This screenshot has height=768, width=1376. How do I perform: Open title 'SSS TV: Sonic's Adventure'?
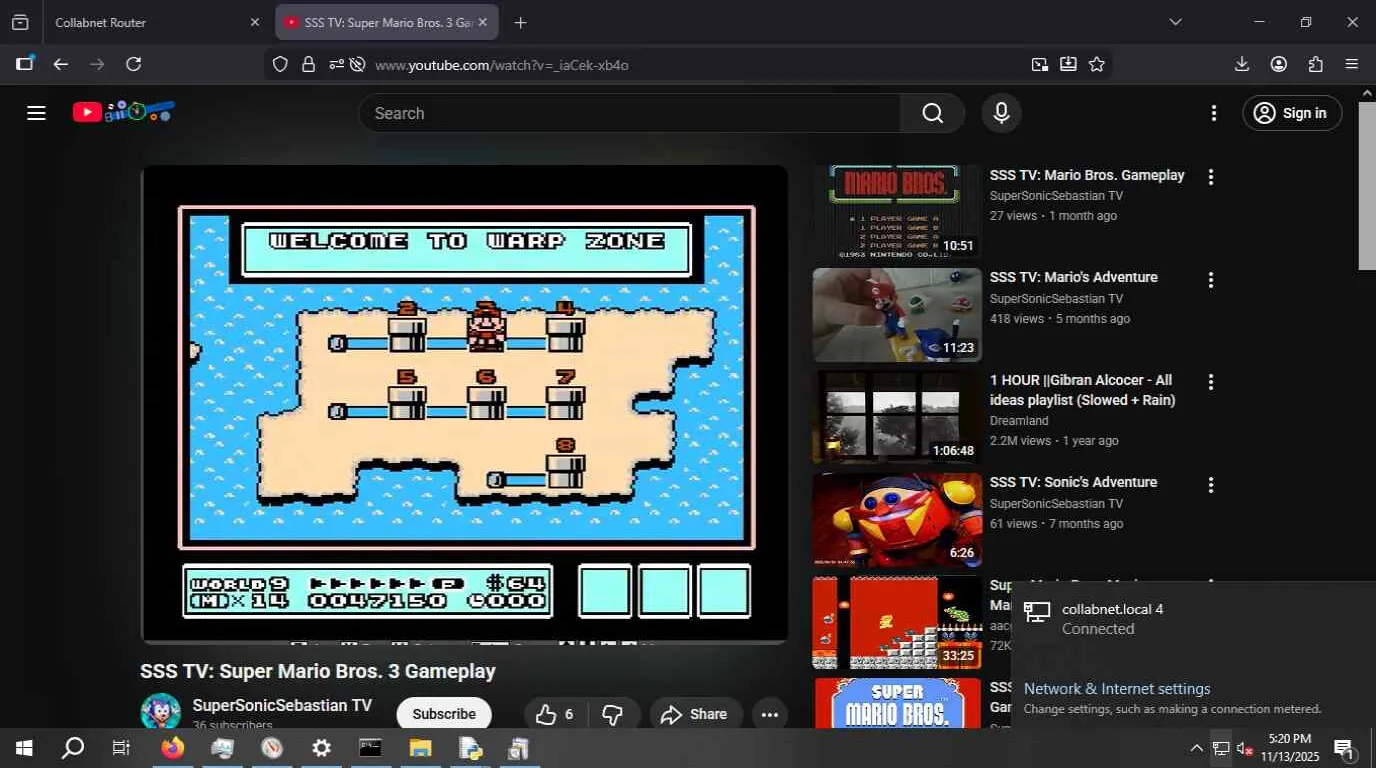point(1074,482)
